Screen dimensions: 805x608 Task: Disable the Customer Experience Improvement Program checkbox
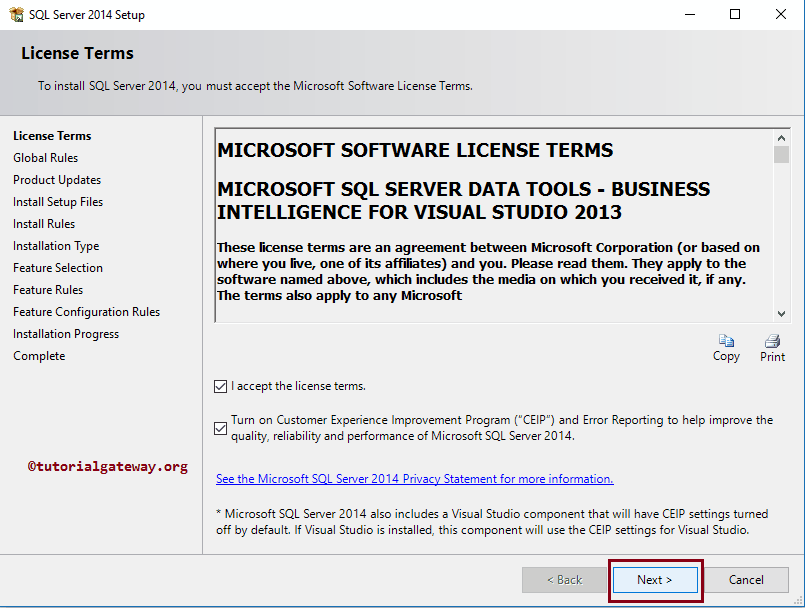pyautogui.click(x=220, y=428)
